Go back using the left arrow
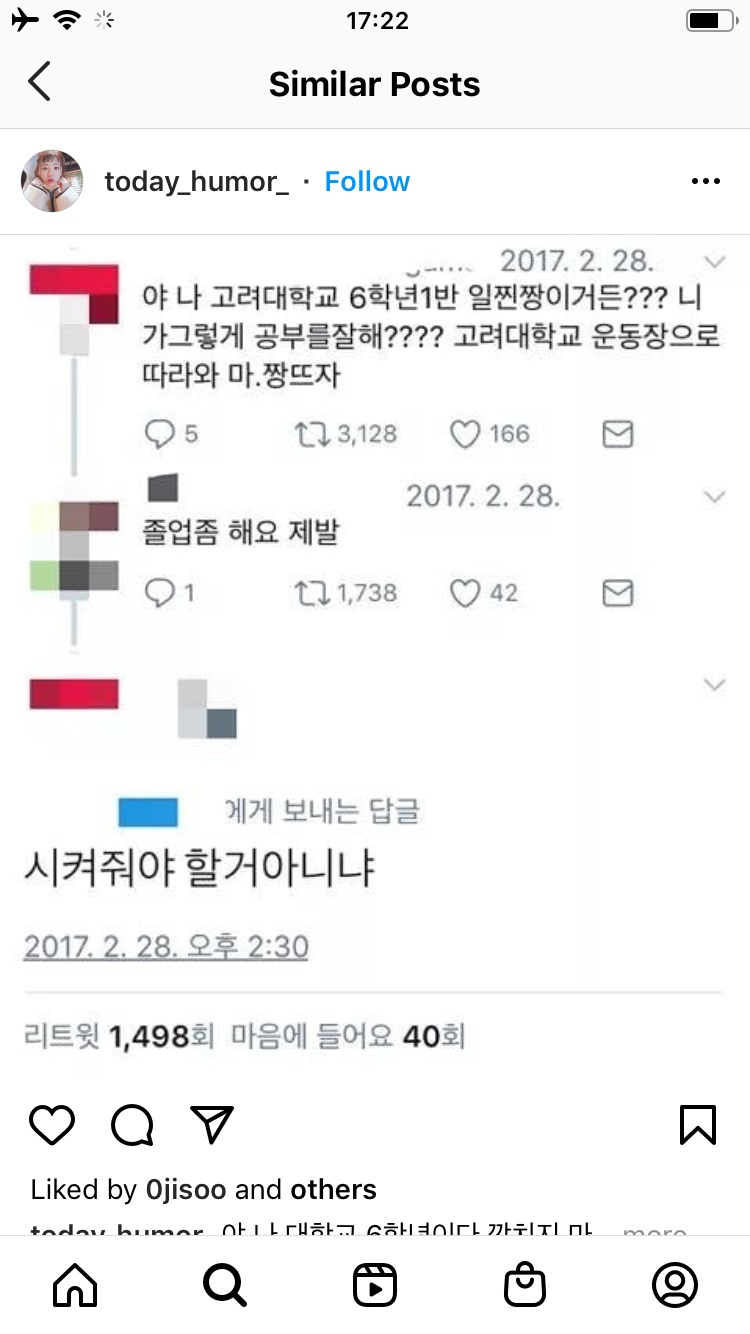The height and width of the screenshot is (1334, 750). click(39, 82)
